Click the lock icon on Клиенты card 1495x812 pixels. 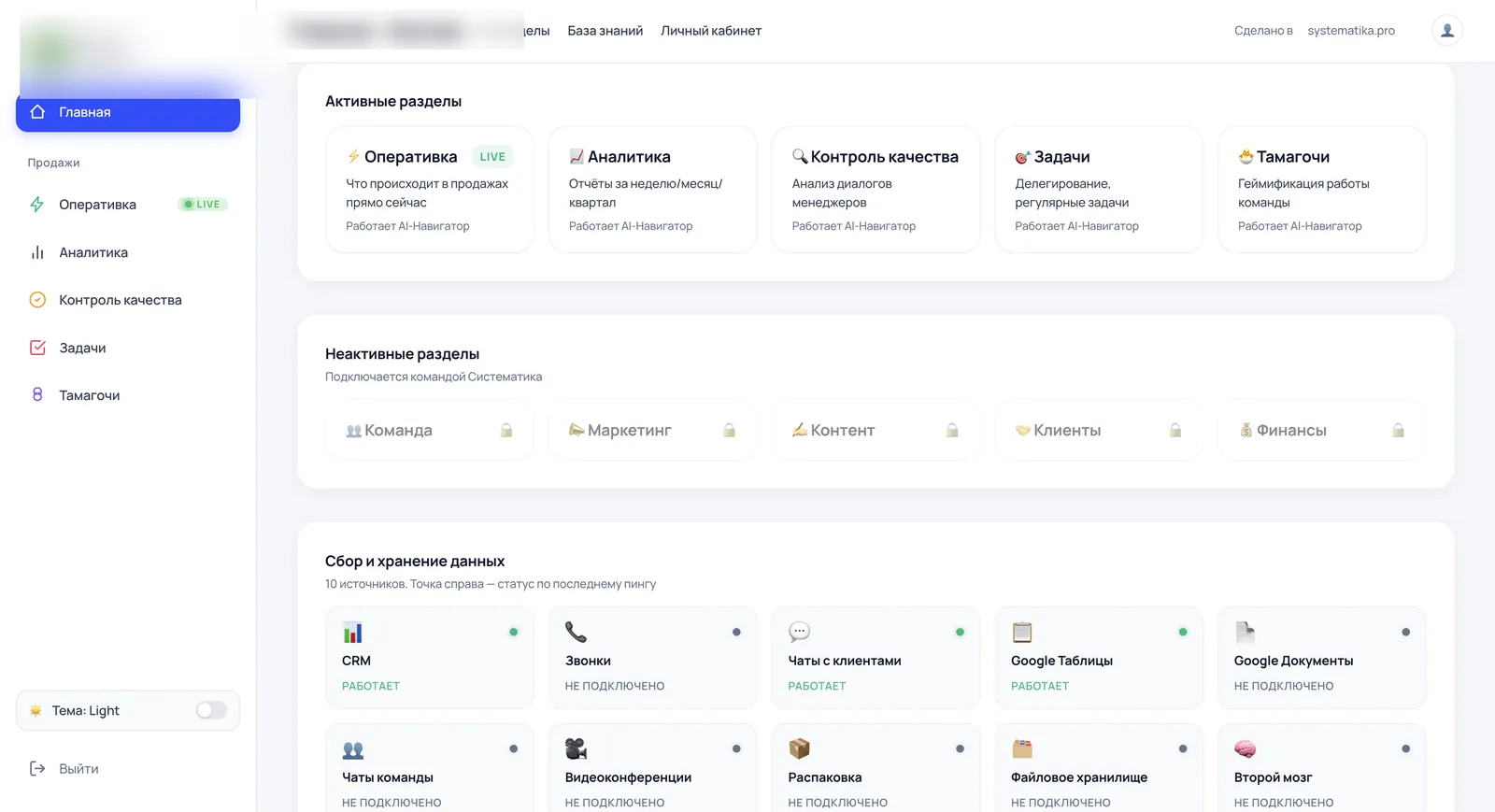click(1175, 431)
